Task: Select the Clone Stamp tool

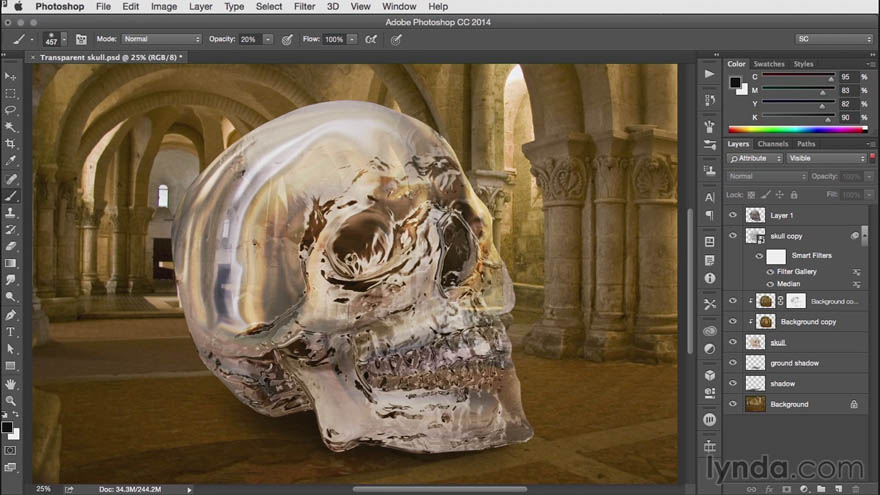Action: pos(10,213)
